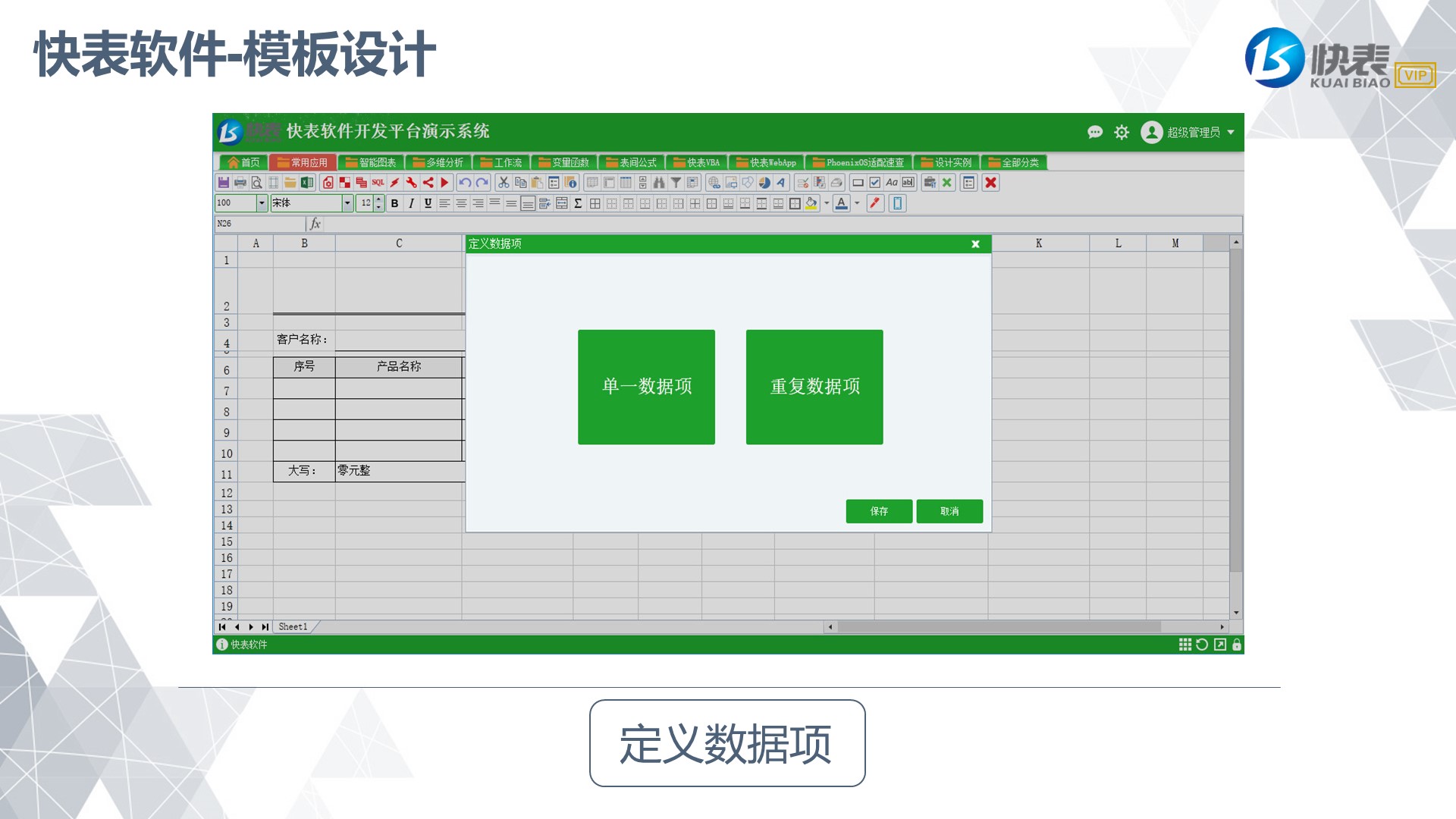Click the font size stepper arrows

coord(379,203)
